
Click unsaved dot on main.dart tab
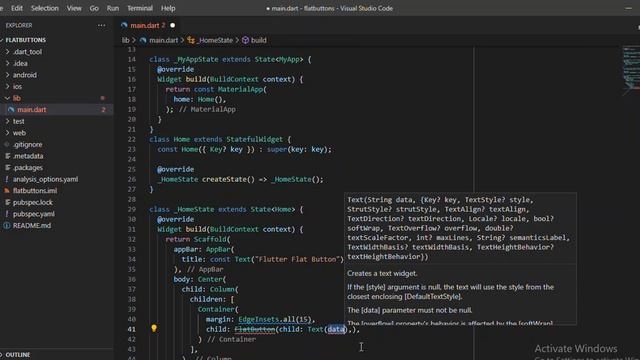(173, 25)
